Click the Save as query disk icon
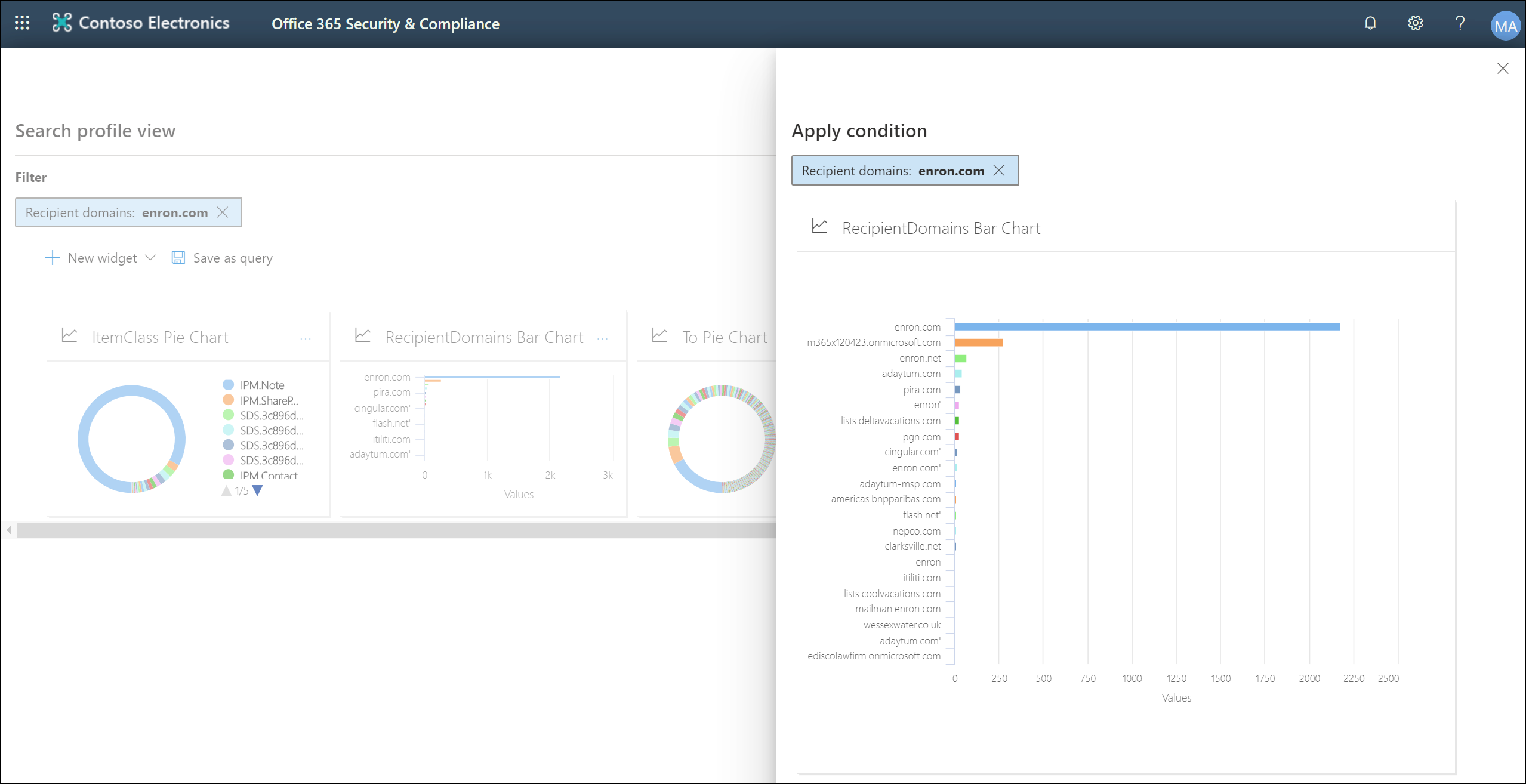1526x784 pixels. tap(178, 258)
